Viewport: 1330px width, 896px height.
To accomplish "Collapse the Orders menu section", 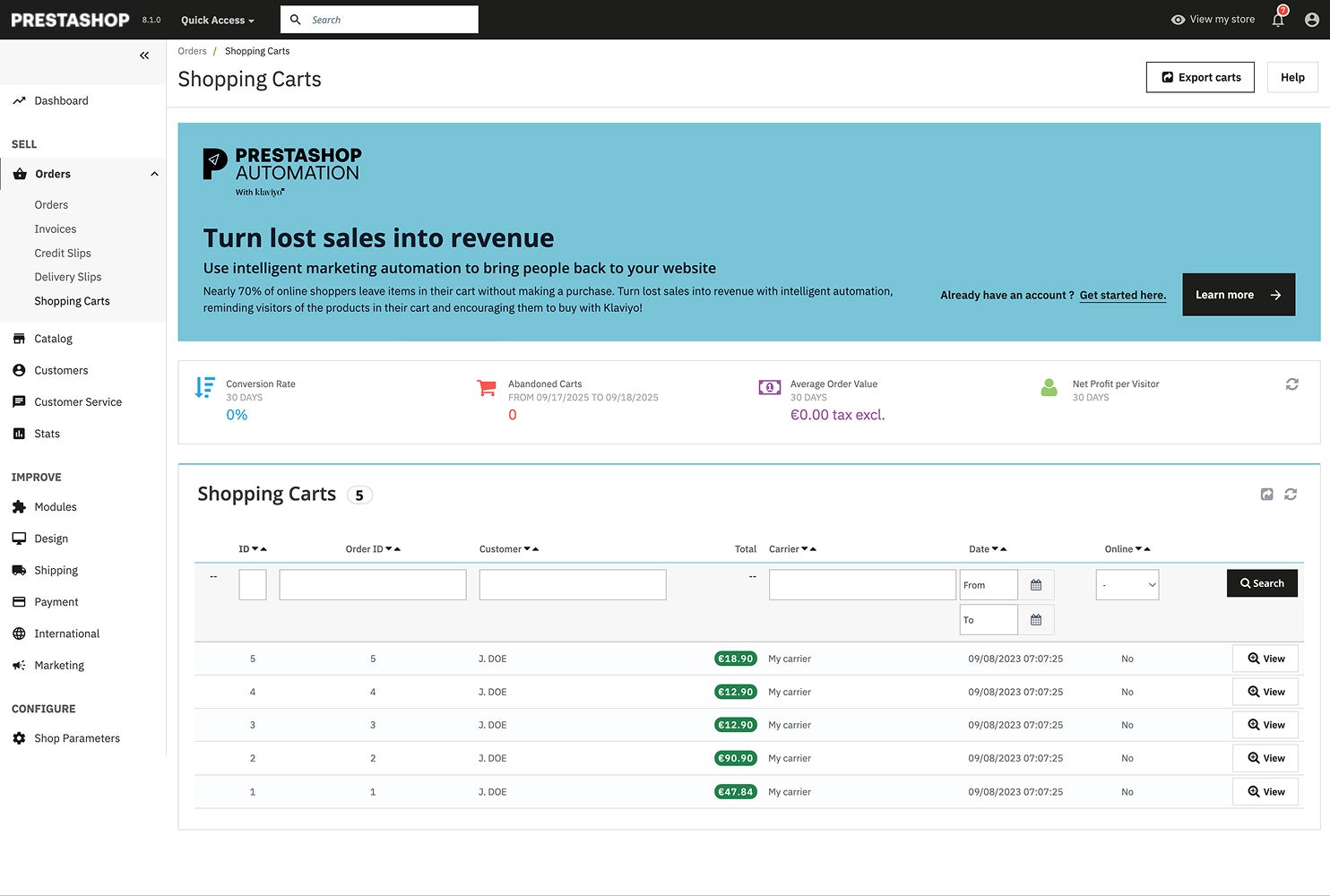I will pos(154,174).
